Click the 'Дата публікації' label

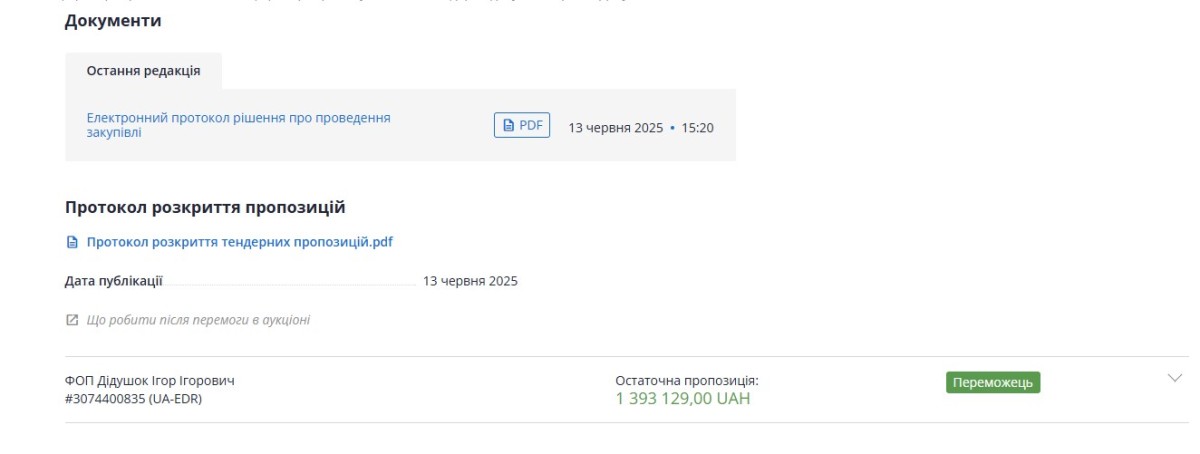click(x=114, y=281)
